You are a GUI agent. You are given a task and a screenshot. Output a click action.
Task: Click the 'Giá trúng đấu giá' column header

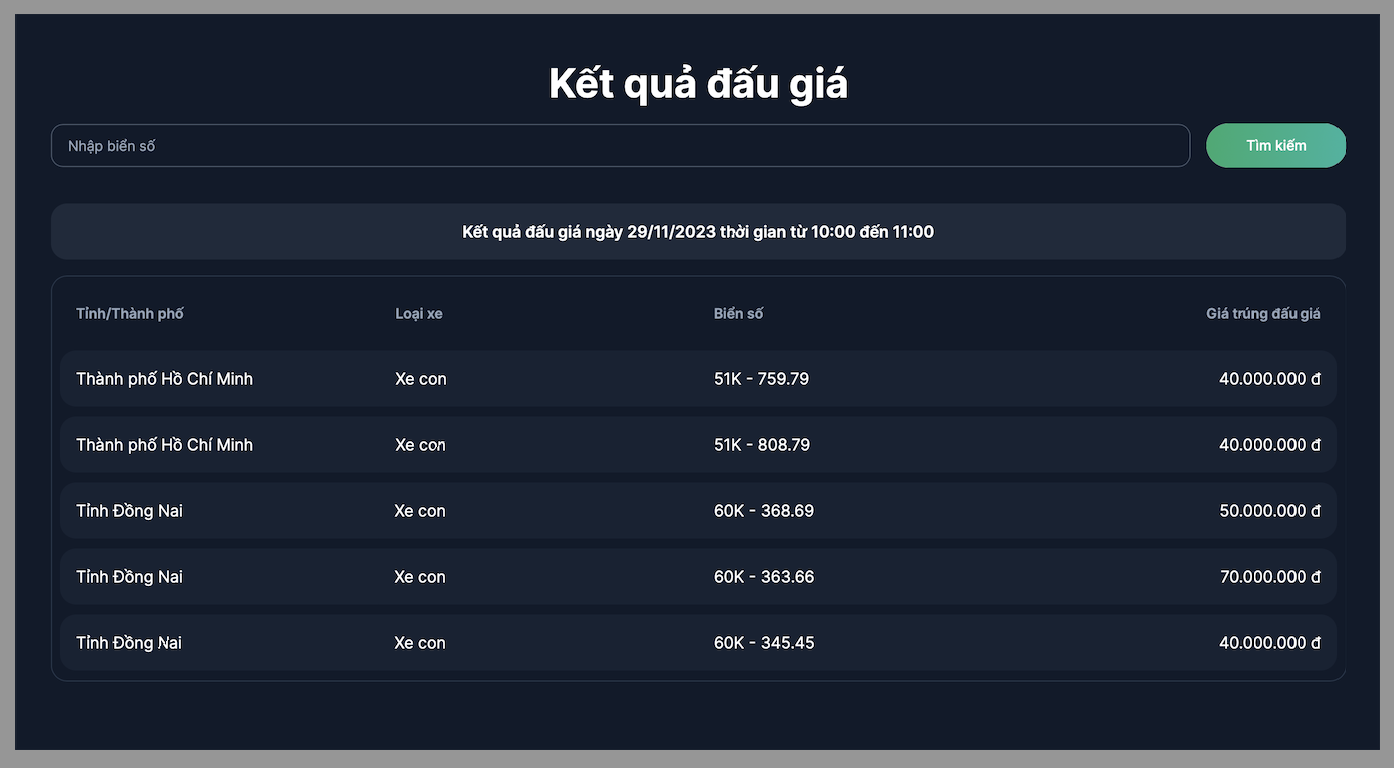(x=1263, y=314)
